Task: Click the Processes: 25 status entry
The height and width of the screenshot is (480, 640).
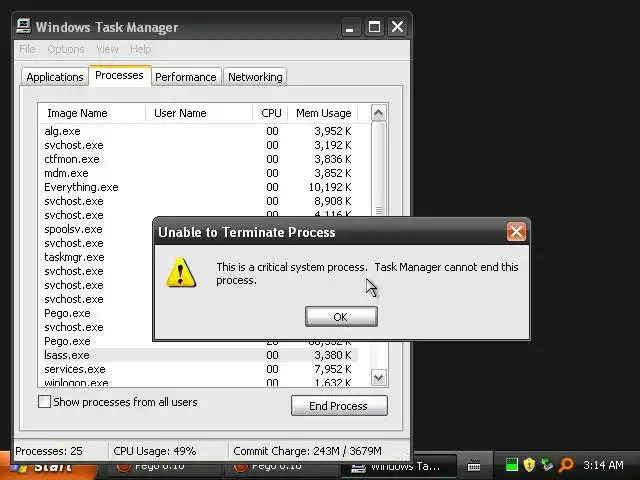Action: (49, 451)
